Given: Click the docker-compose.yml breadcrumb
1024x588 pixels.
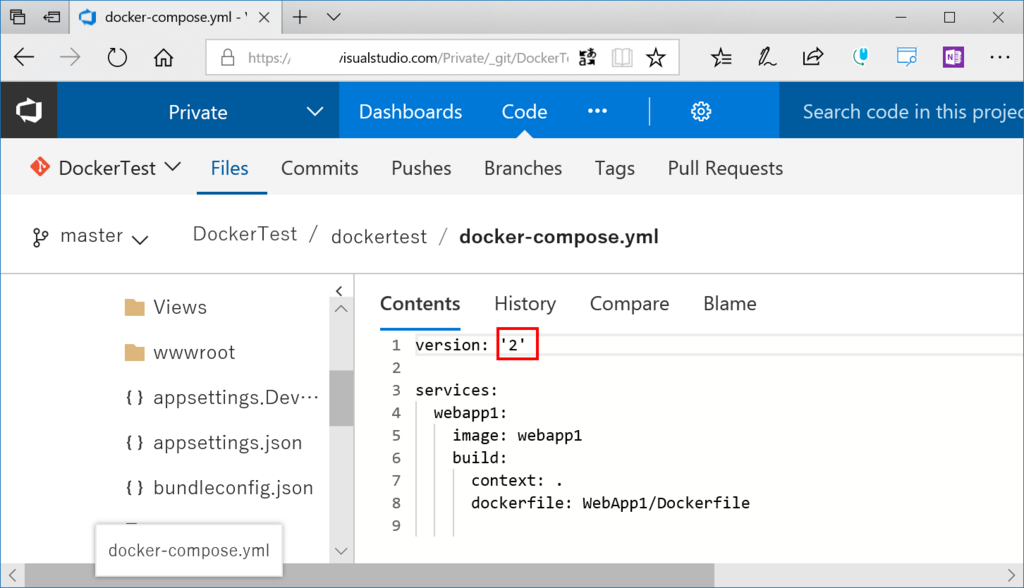Looking at the screenshot, I should point(558,237).
